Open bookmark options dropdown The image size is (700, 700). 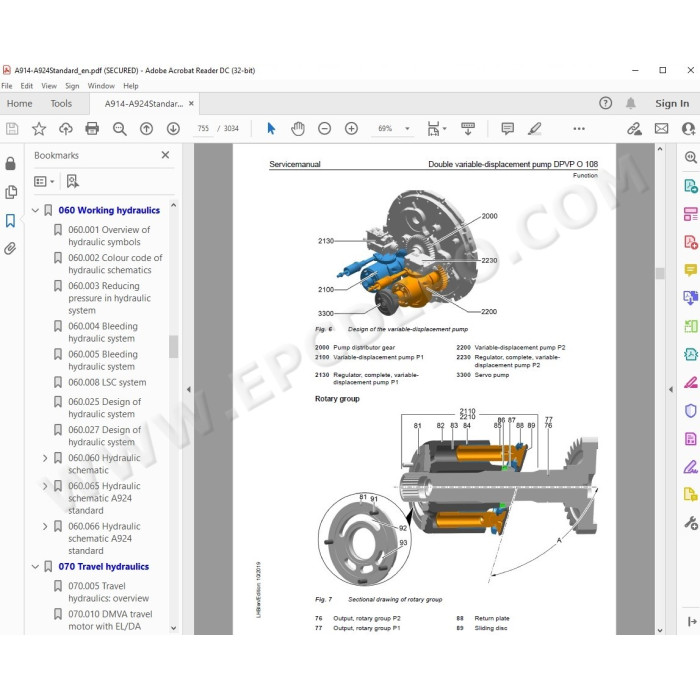coord(44,181)
